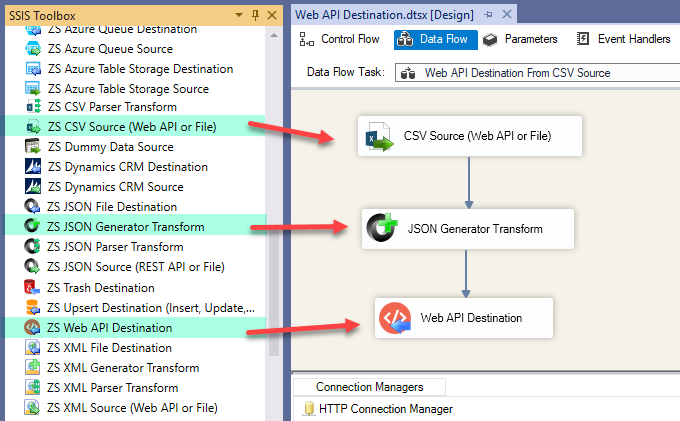Click 'ZS Upsert Destination (Insert, Update,...' text

151,307
